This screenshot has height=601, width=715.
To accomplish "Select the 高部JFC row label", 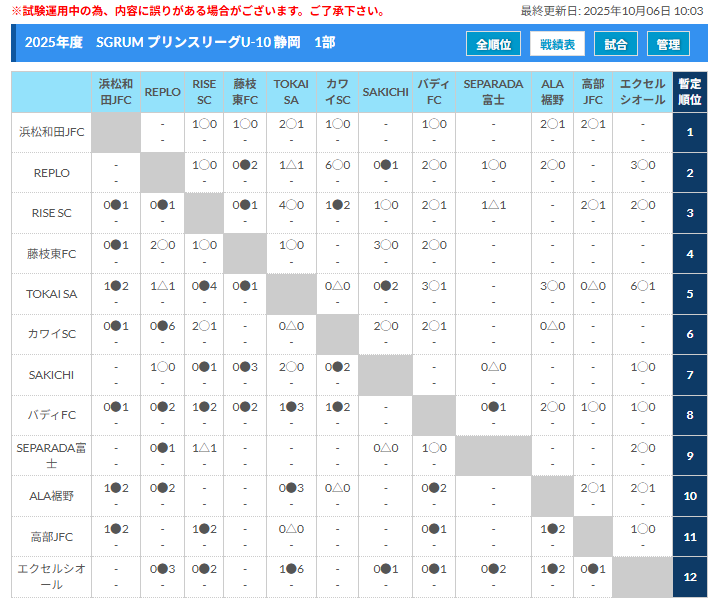I will [x=51, y=536].
